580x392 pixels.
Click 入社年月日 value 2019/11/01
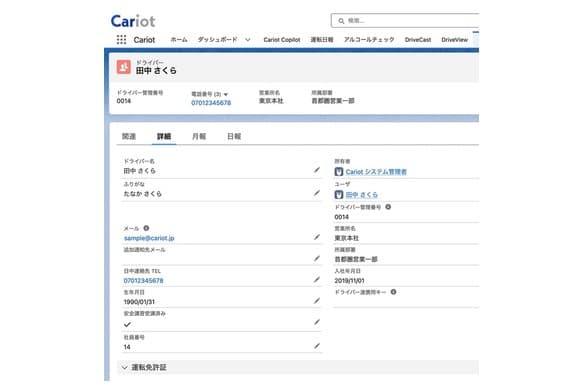click(x=349, y=281)
